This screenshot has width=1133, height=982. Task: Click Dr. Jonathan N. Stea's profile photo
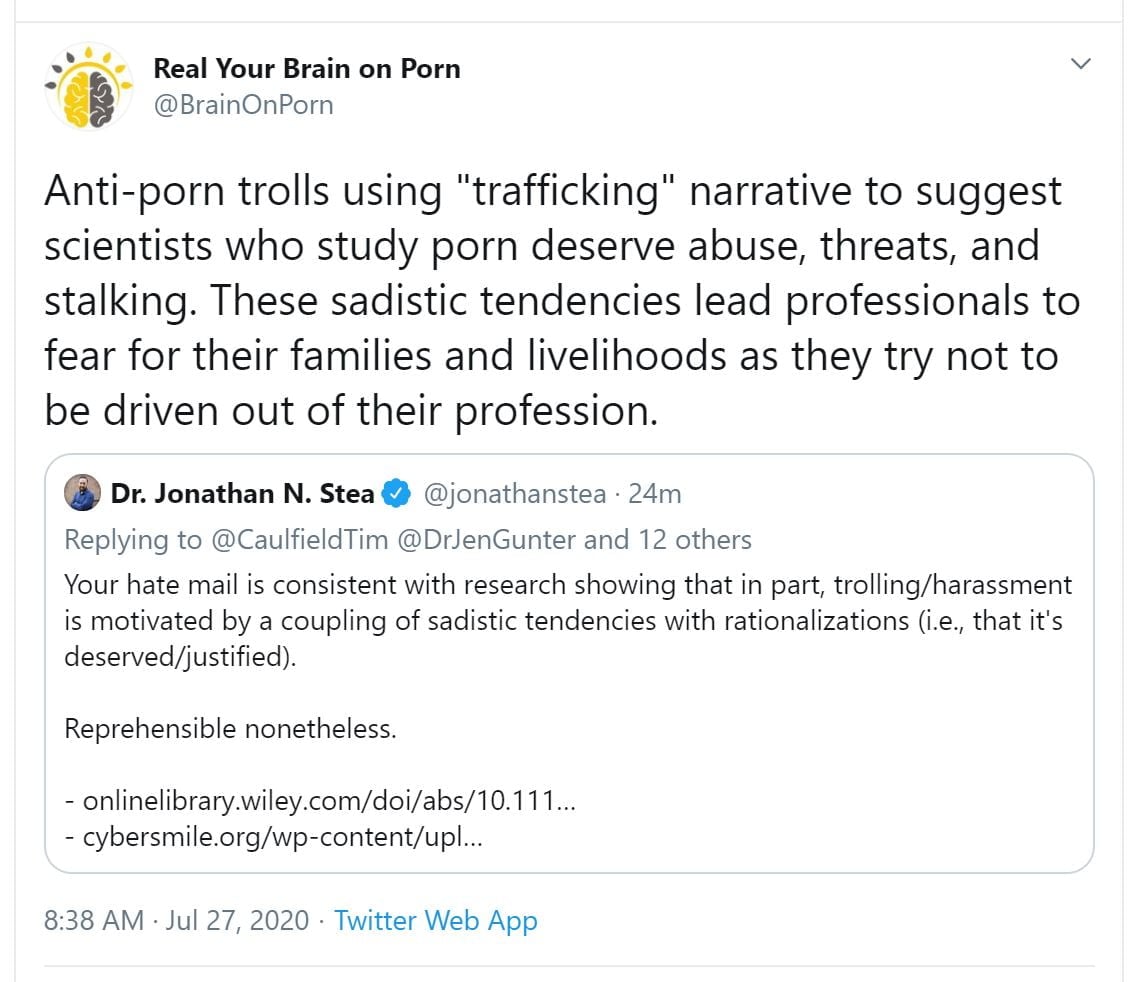(82, 493)
